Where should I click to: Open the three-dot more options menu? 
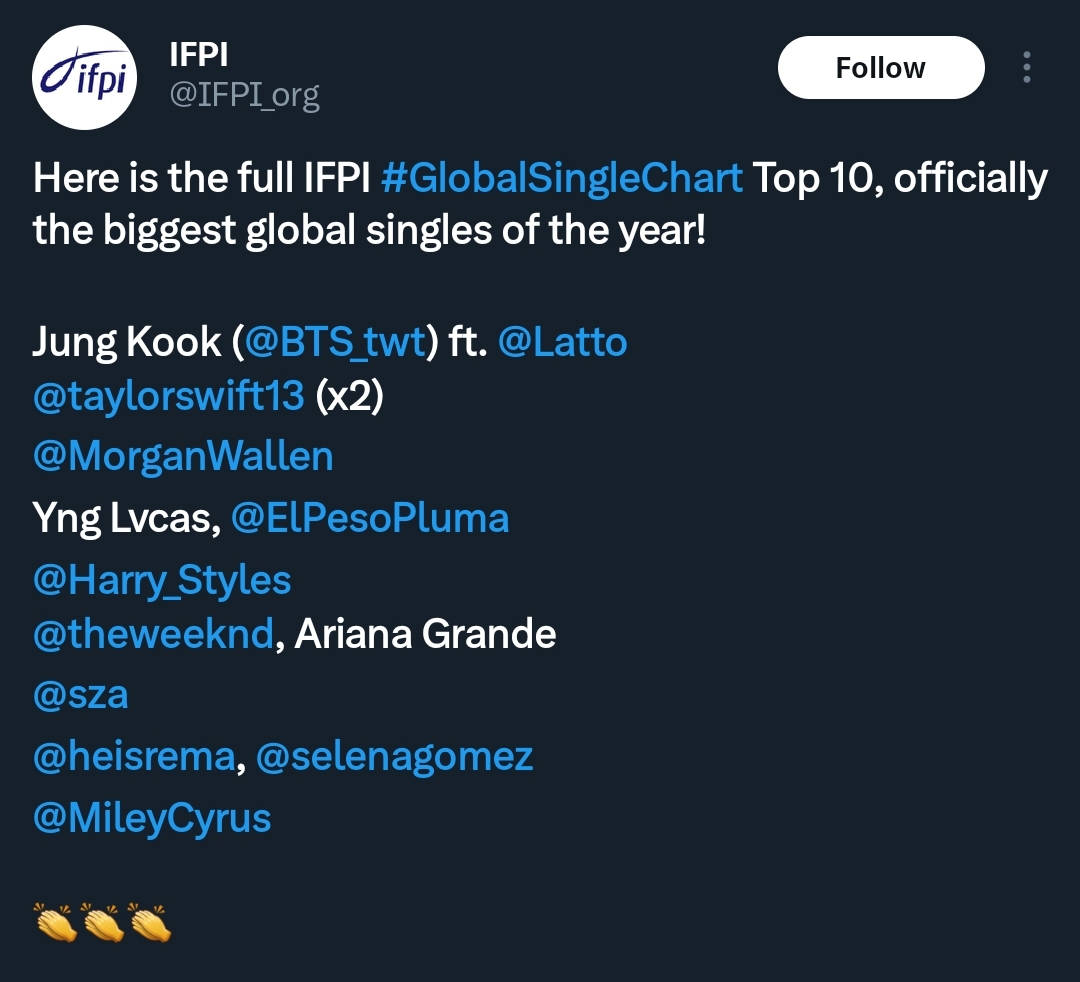click(x=1026, y=67)
